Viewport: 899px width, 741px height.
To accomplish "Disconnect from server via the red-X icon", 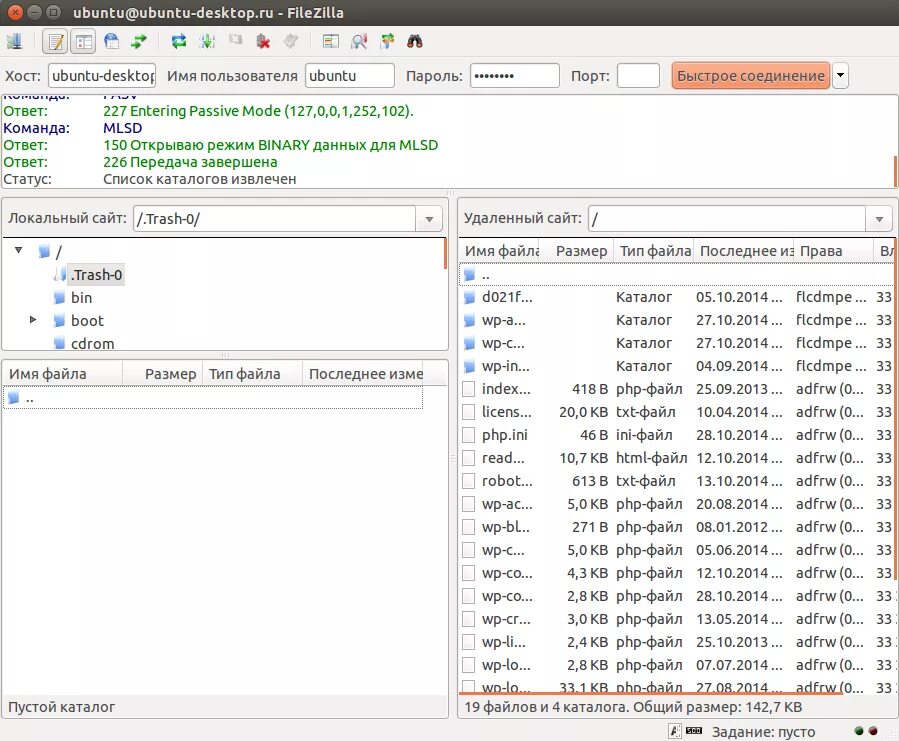I will click(x=263, y=41).
